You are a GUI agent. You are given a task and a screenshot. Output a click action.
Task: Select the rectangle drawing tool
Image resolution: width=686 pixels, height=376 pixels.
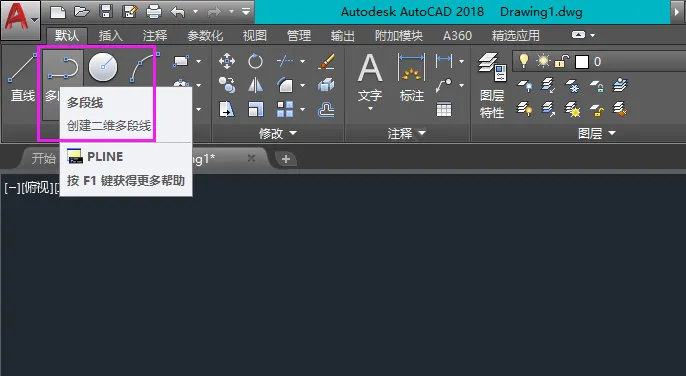[181, 61]
